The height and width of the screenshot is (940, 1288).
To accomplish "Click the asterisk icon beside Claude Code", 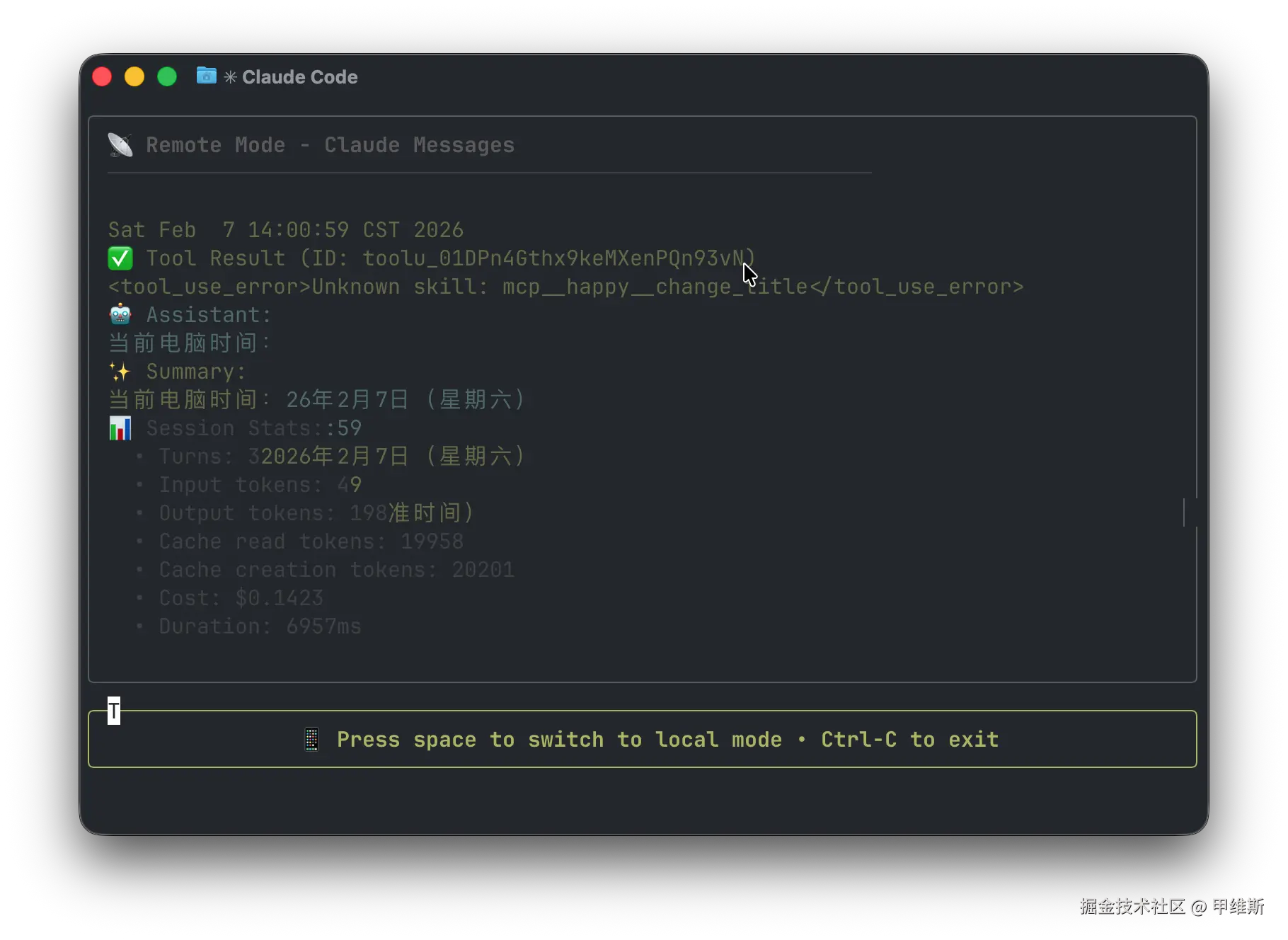I will click(230, 76).
